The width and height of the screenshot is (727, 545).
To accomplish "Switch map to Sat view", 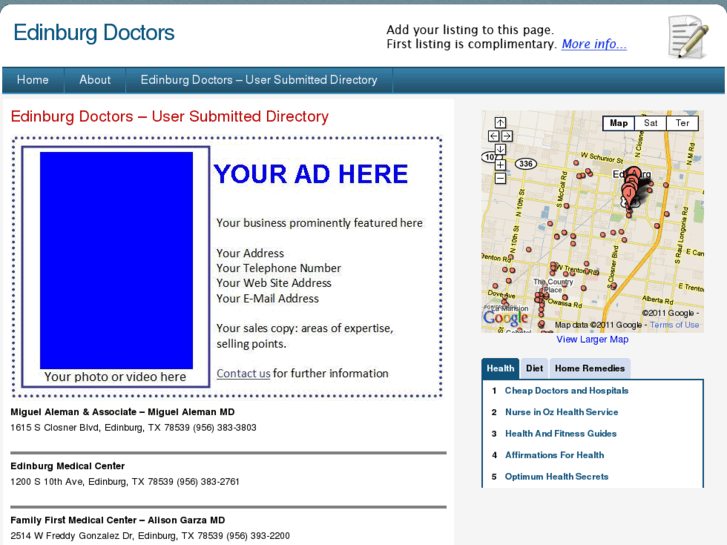I will pyautogui.click(x=650, y=123).
